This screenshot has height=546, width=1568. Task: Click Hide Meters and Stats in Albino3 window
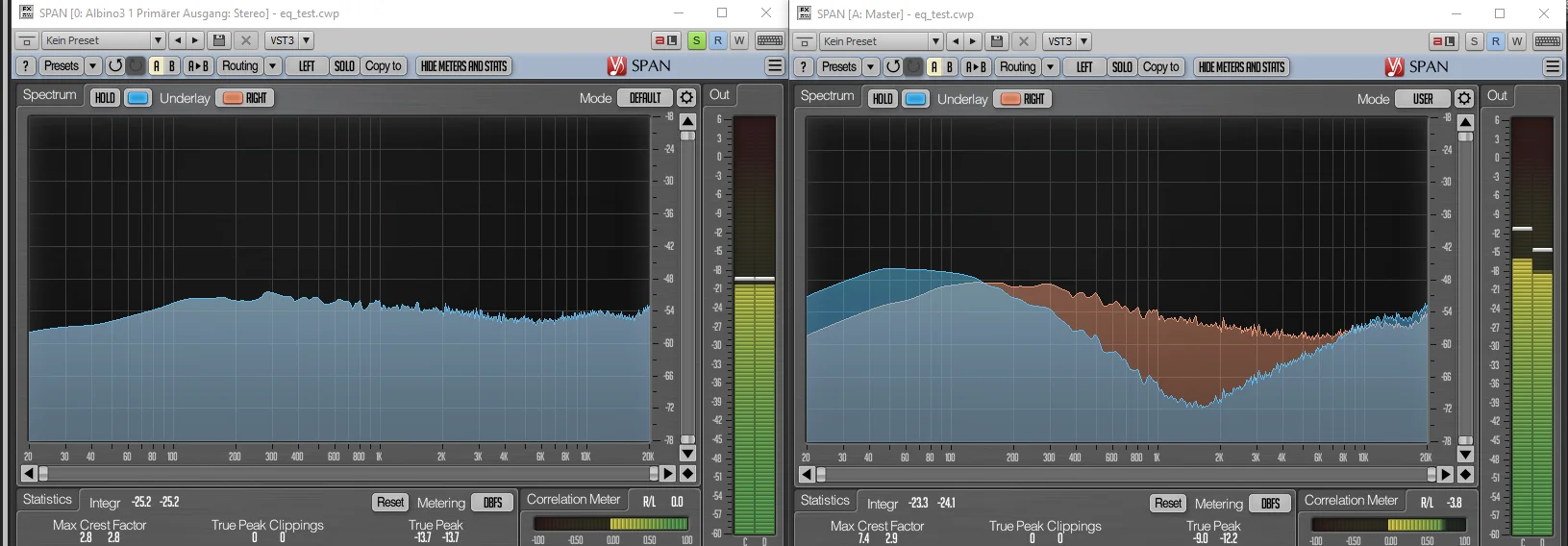click(464, 66)
